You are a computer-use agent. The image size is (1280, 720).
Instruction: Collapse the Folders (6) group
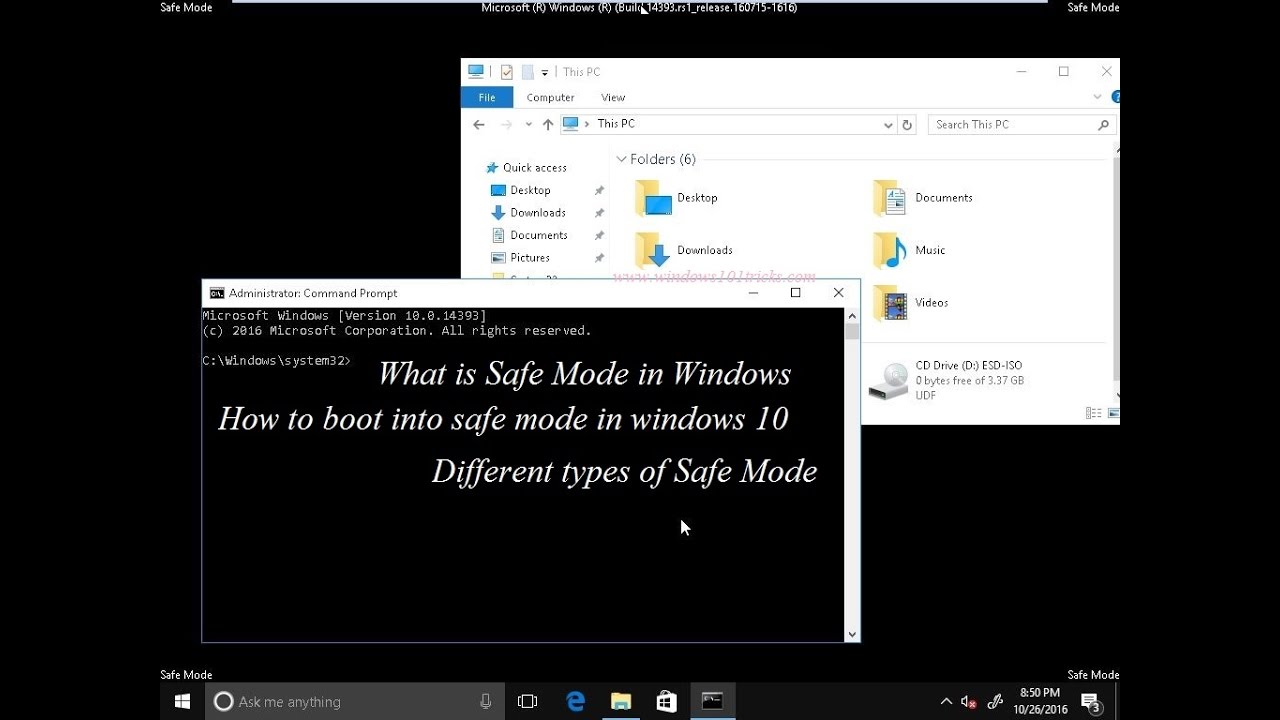pyautogui.click(x=621, y=159)
